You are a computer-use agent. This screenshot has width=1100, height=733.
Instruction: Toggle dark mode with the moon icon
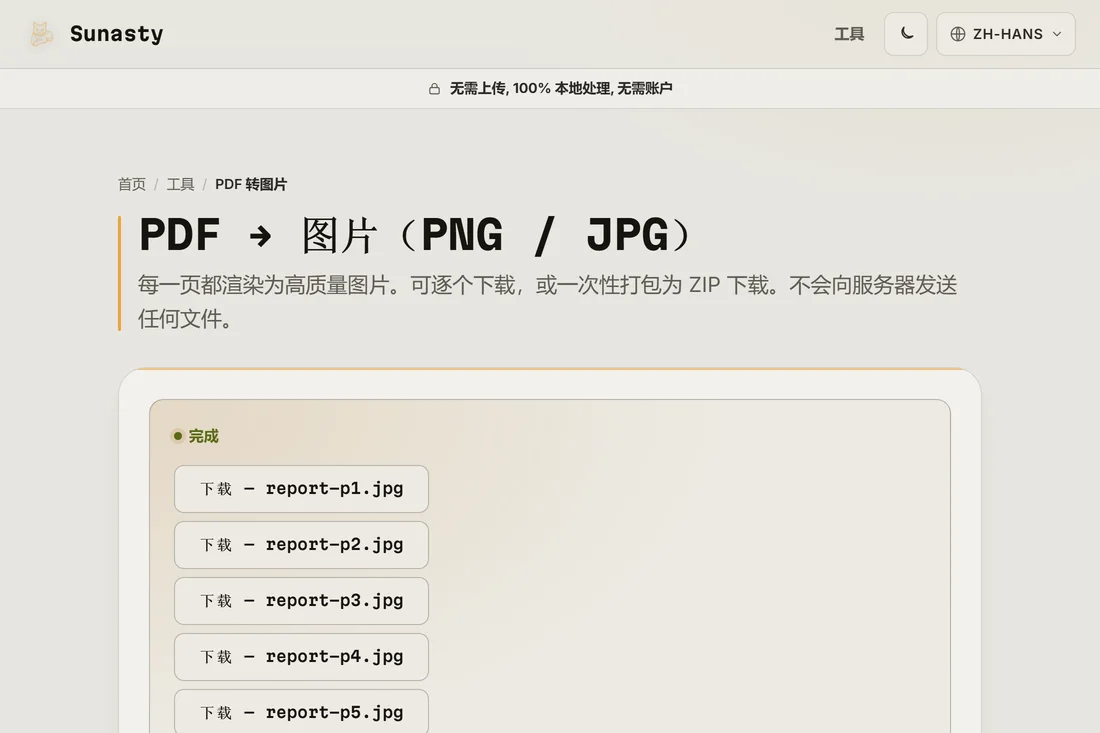pyautogui.click(x=906, y=34)
